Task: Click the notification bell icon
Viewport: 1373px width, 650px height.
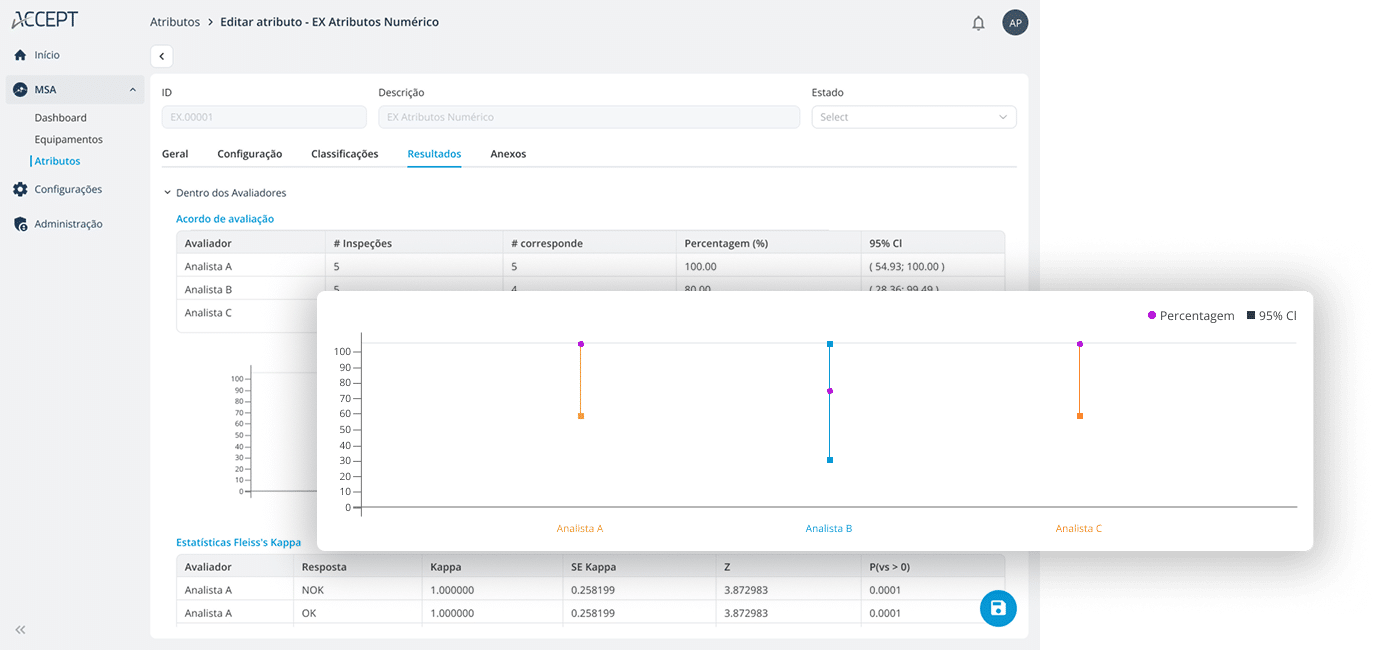Action: pyautogui.click(x=978, y=23)
